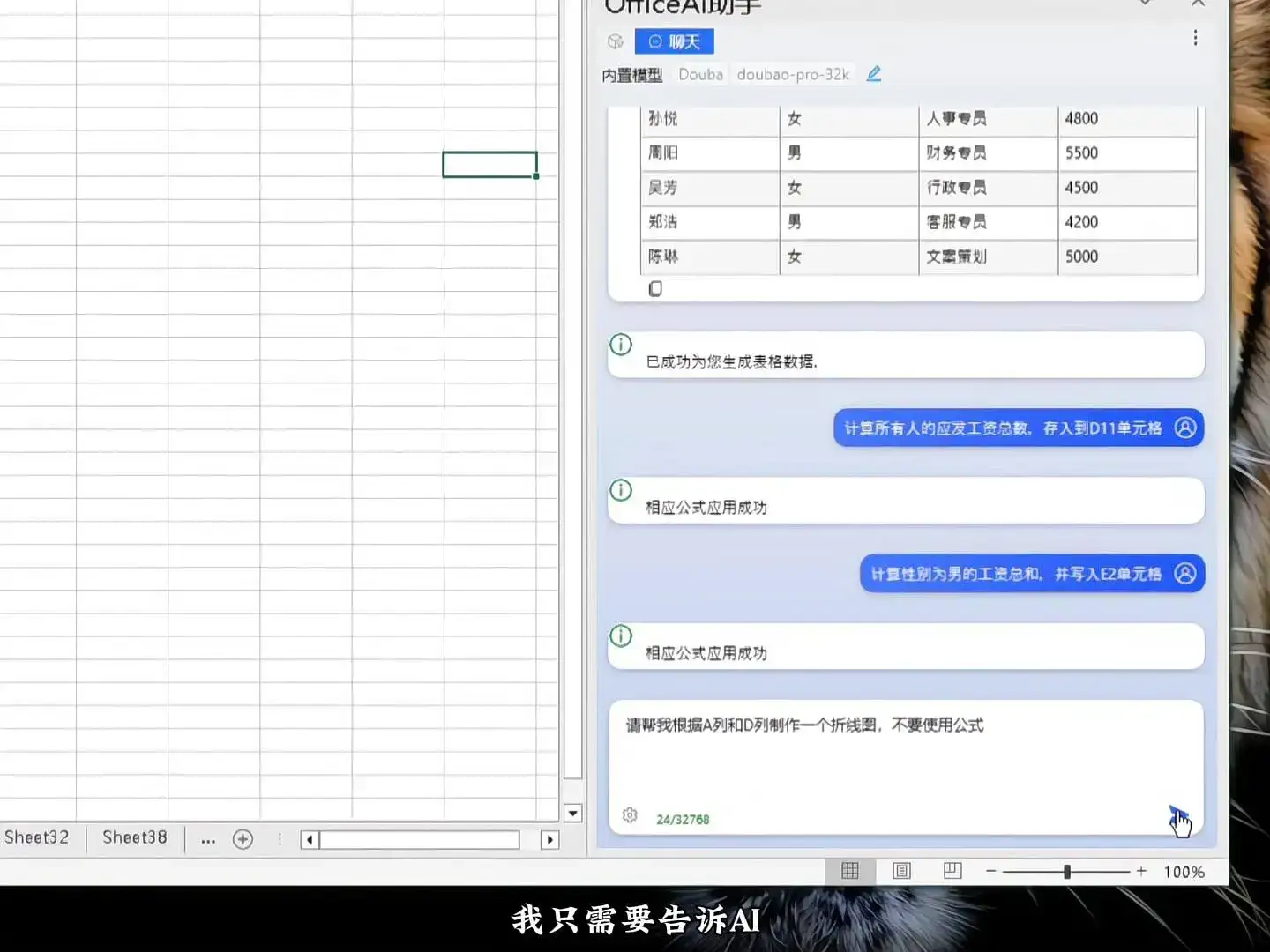
Task: Adjust the zoom level slider
Action: [1068, 871]
